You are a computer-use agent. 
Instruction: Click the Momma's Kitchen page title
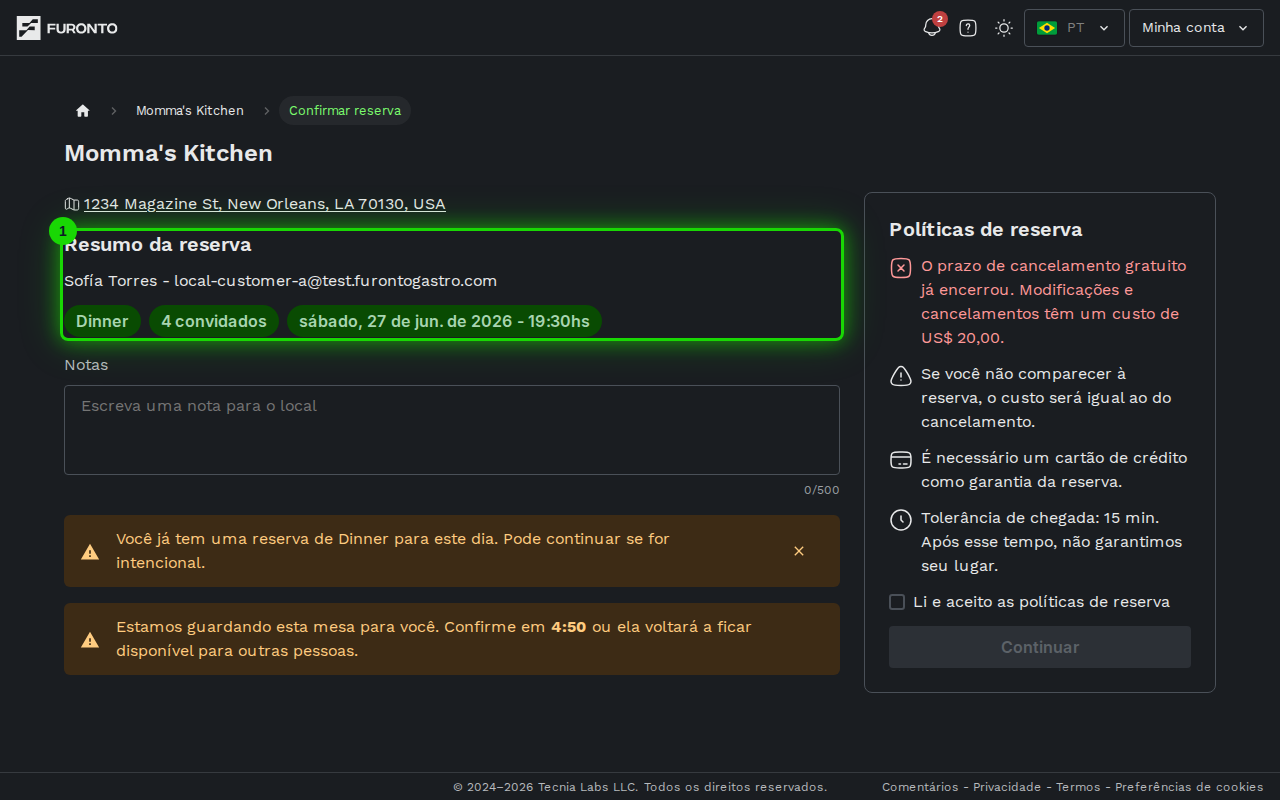point(168,153)
